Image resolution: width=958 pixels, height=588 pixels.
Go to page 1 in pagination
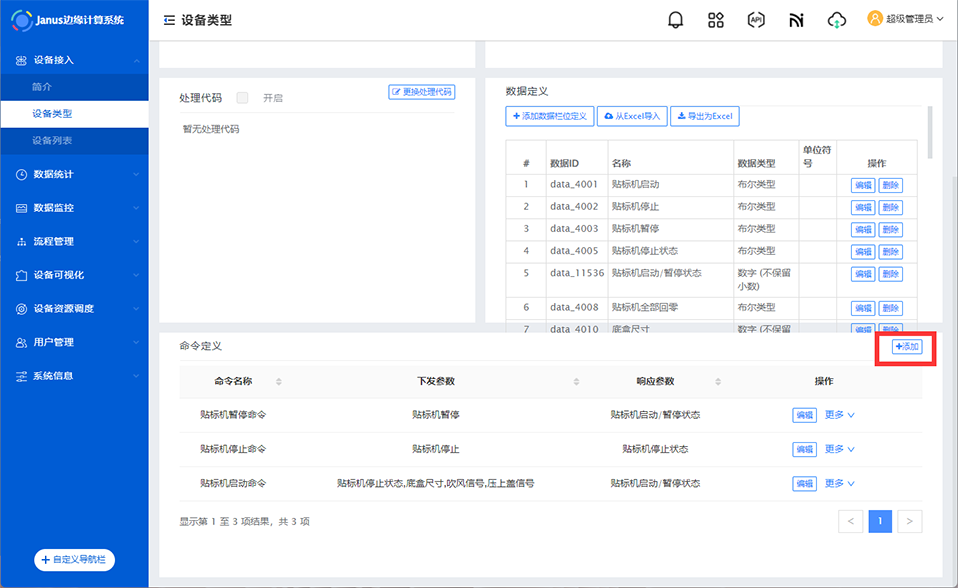[x=880, y=521]
